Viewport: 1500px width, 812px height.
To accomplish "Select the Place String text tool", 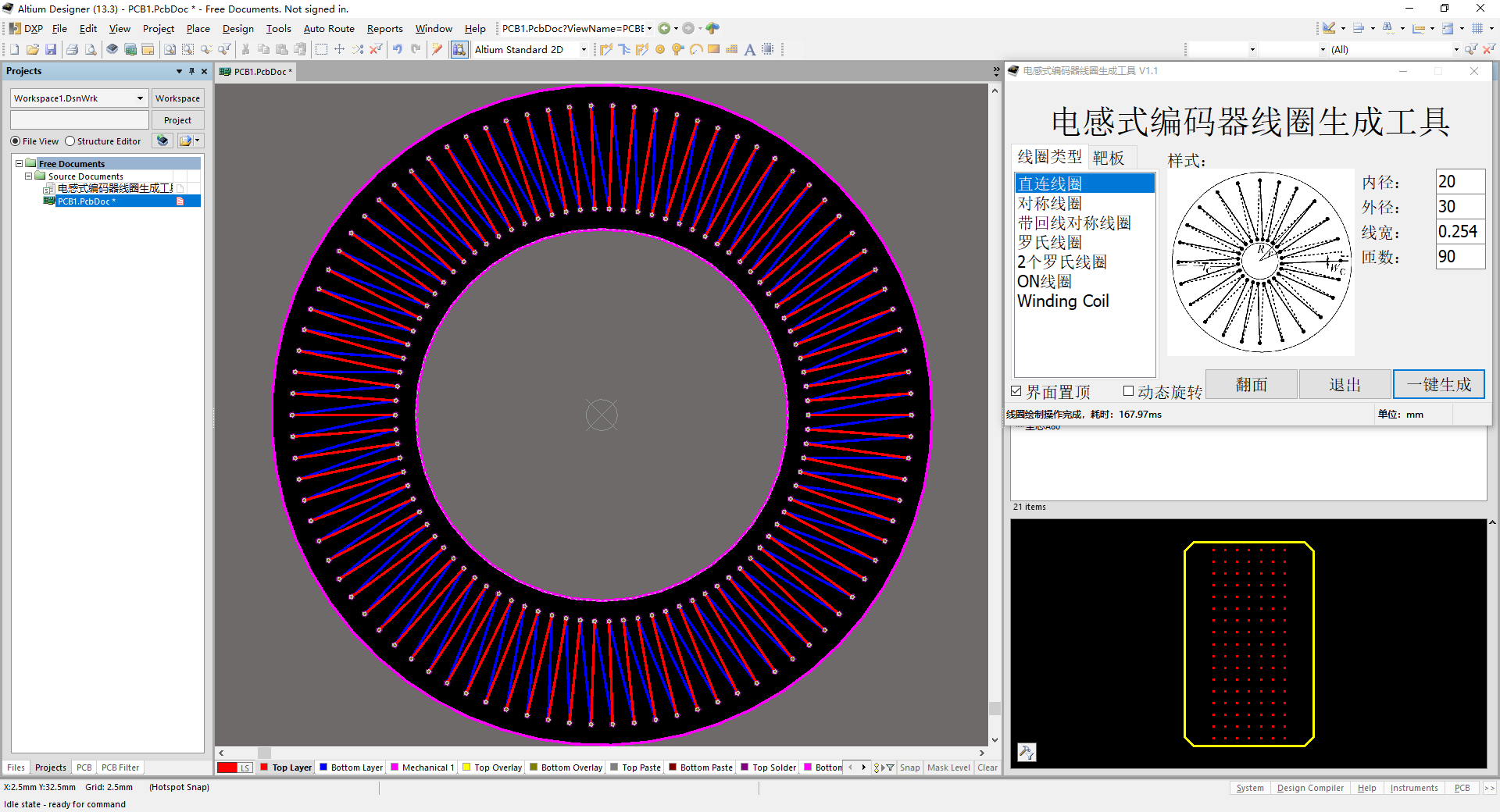I will (x=749, y=49).
